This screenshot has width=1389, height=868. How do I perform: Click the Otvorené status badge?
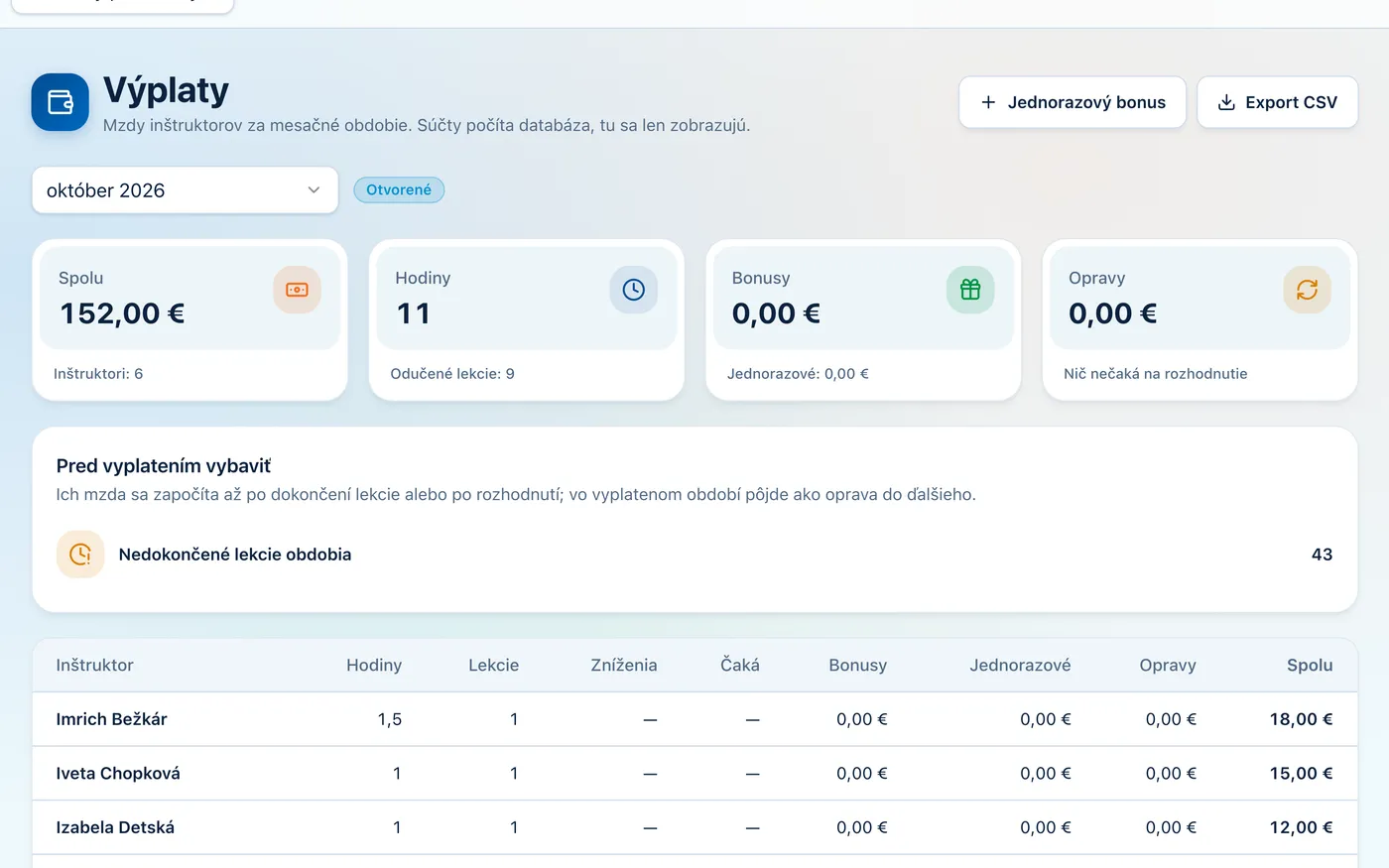tap(399, 189)
